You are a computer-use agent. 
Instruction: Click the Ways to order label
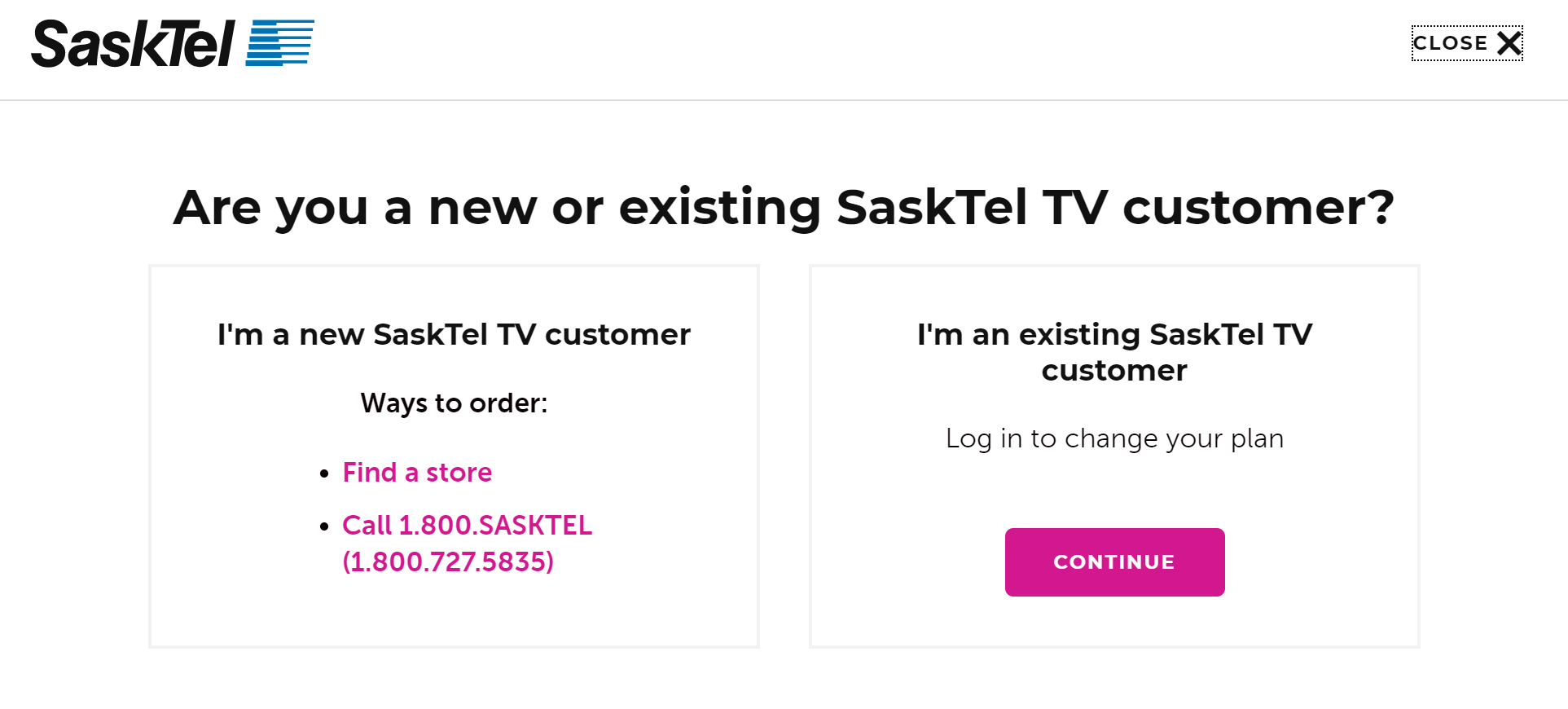(454, 403)
